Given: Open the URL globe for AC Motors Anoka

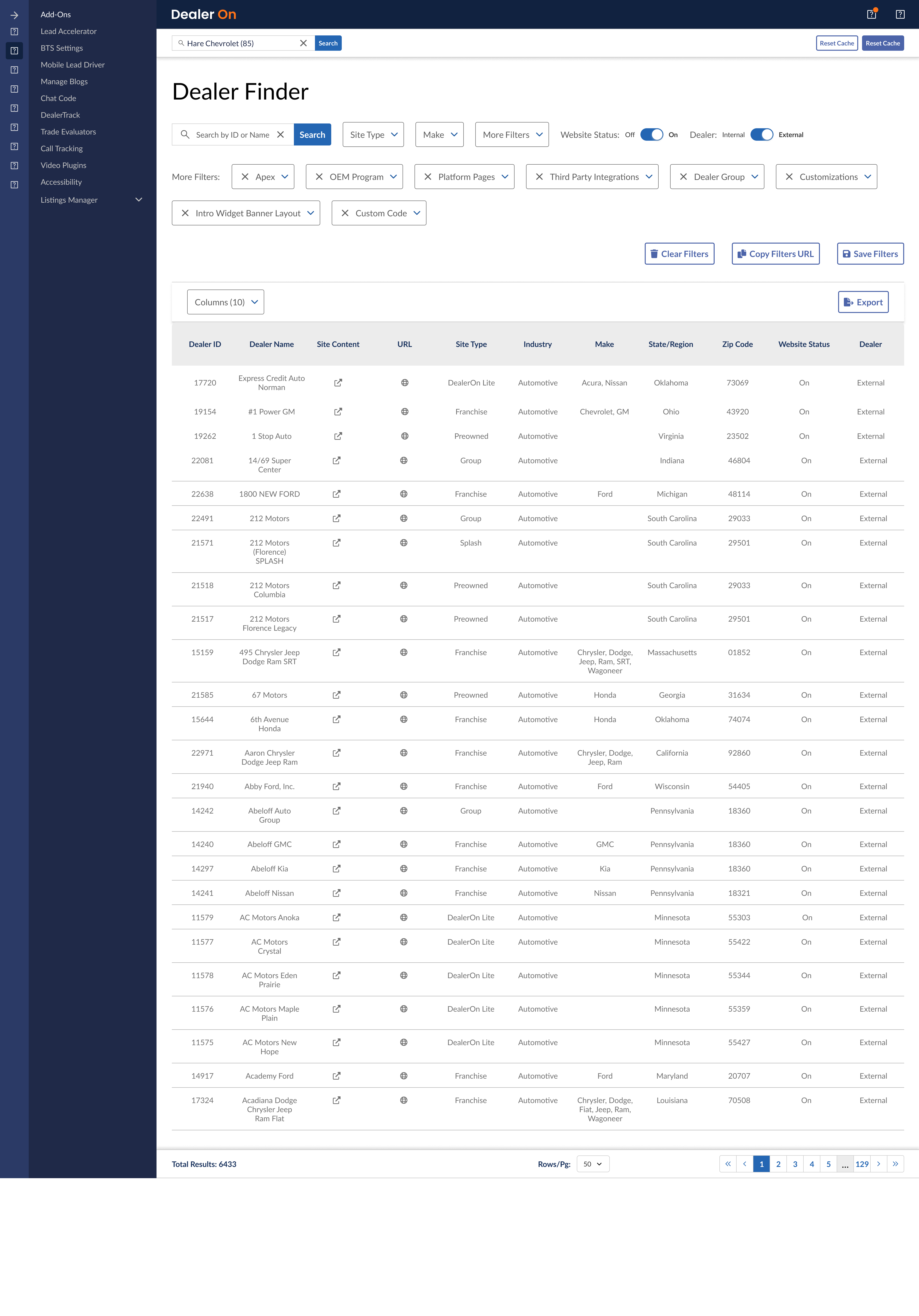Looking at the screenshot, I should click(x=403, y=917).
